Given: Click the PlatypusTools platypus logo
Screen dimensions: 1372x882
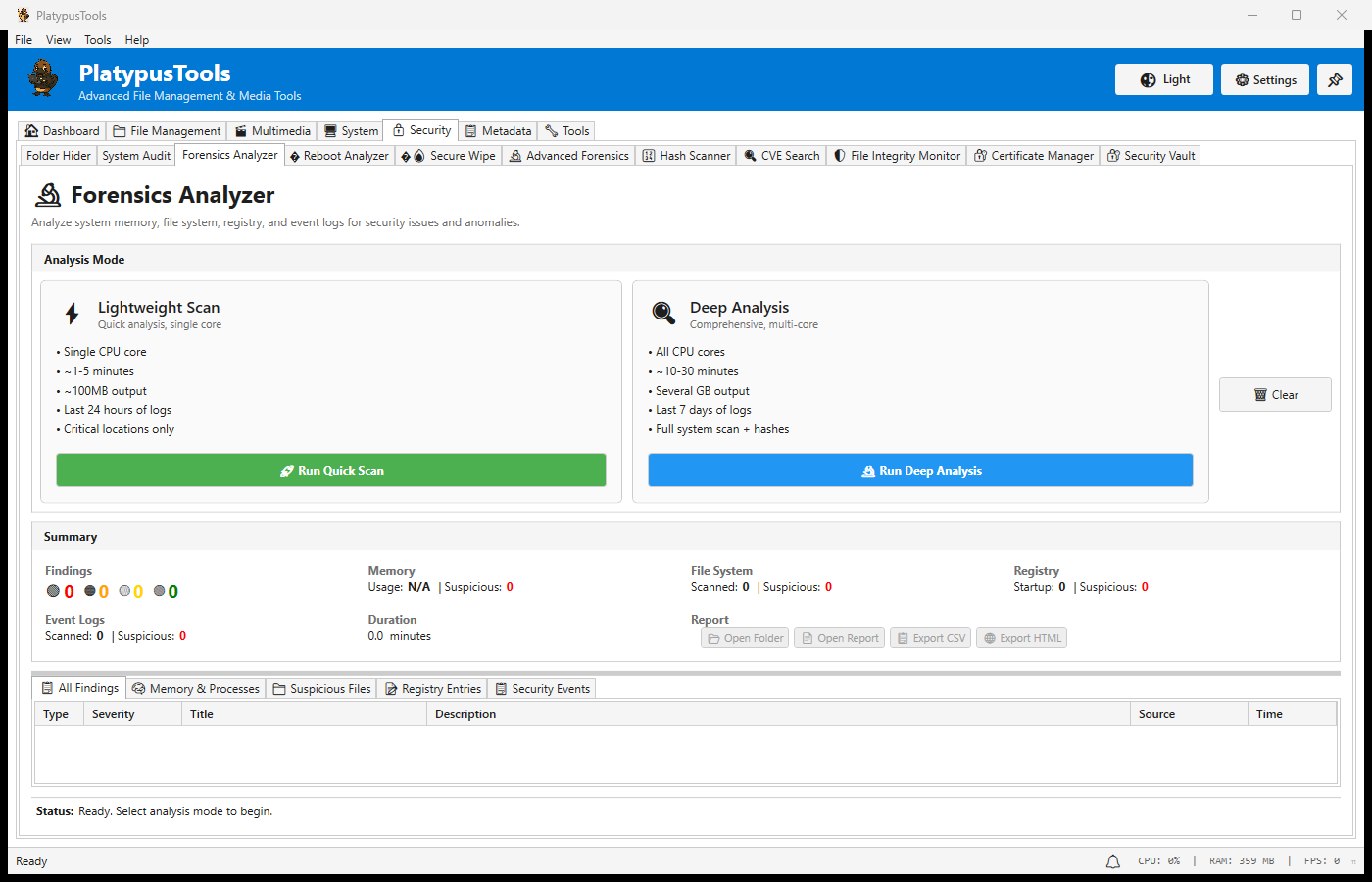Looking at the screenshot, I should pos(43,78).
